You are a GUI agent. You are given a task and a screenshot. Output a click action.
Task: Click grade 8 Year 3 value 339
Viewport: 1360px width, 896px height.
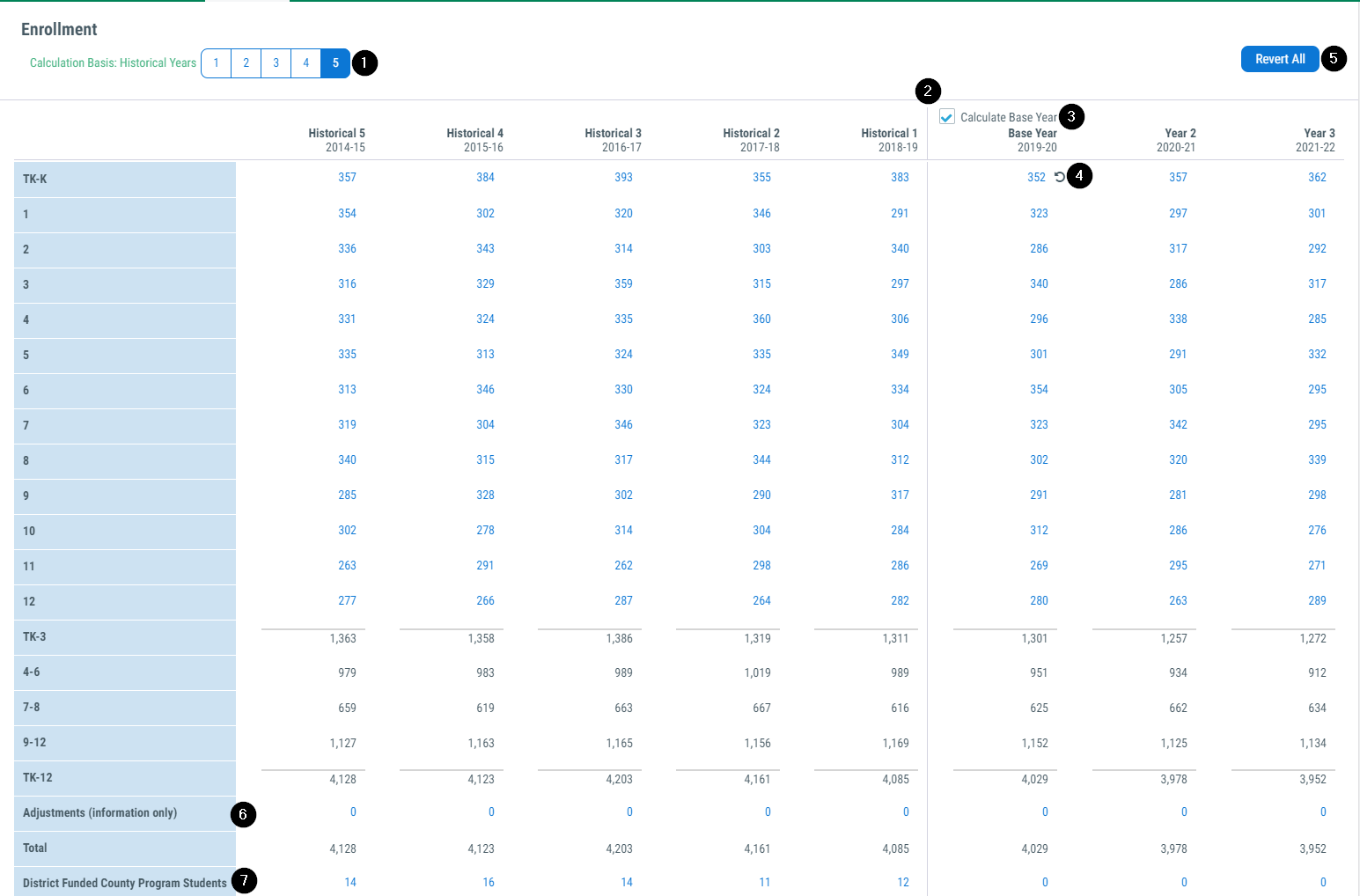point(1318,460)
